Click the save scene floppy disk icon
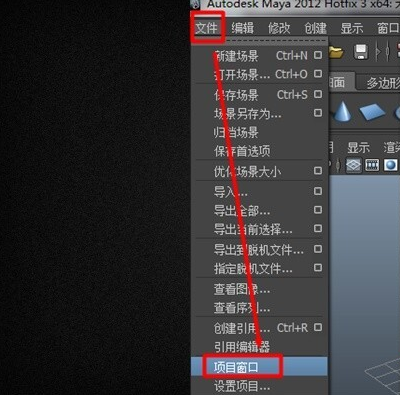Viewport: 400px width, 395px height. pyautogui.click(x=360, y=52)
